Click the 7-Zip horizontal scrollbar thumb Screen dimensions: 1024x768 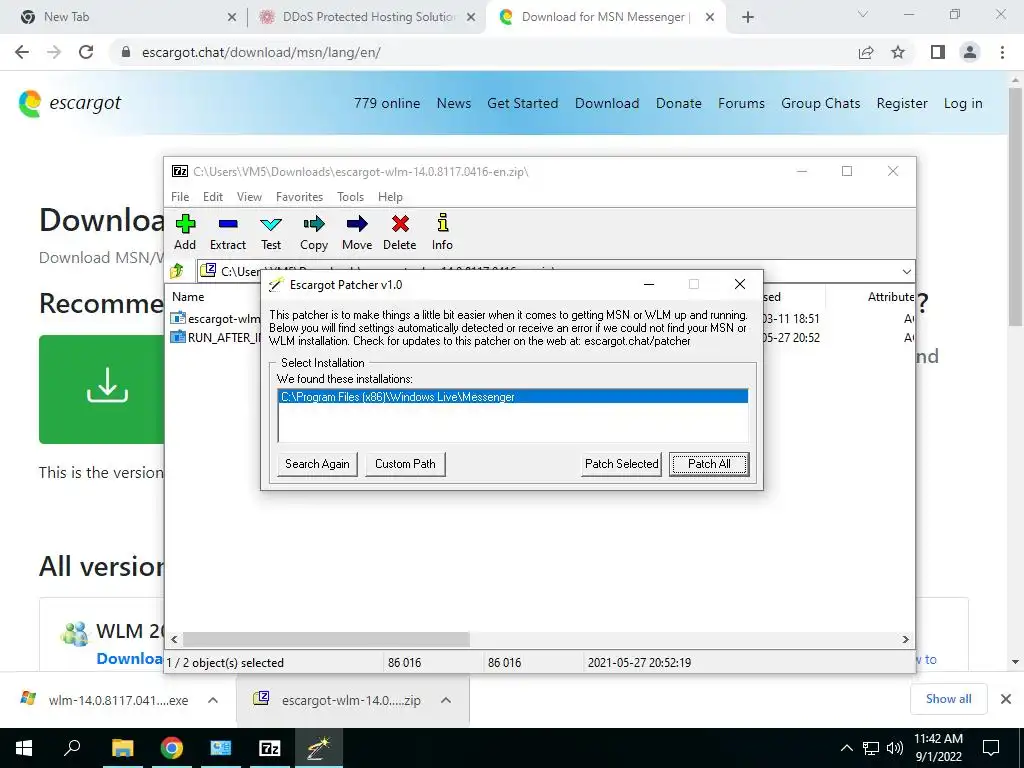[x=326, y=639]
